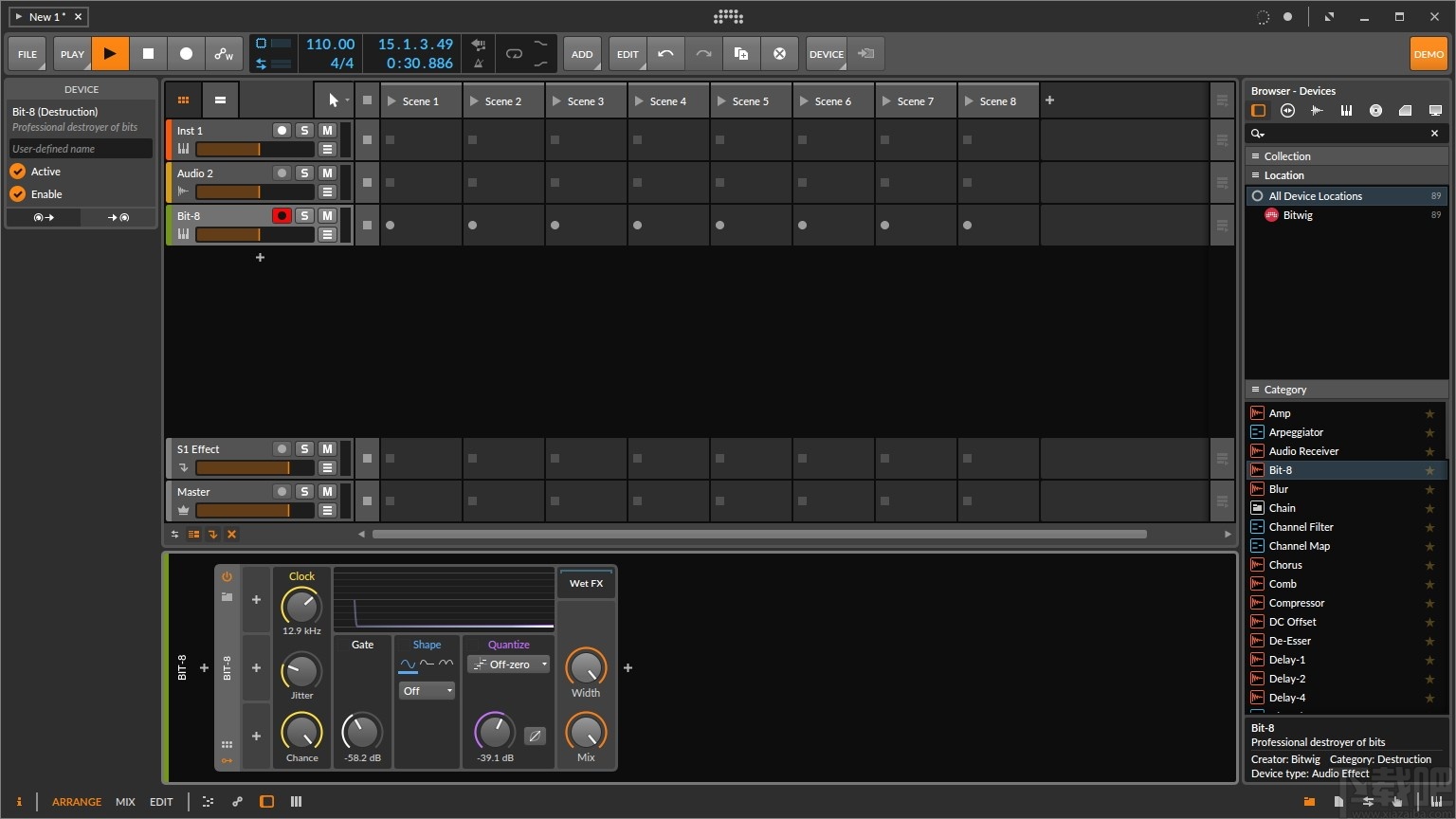The image size is (1456, 819).
Task: Open the FILE menu
Action: click(27, 54)
